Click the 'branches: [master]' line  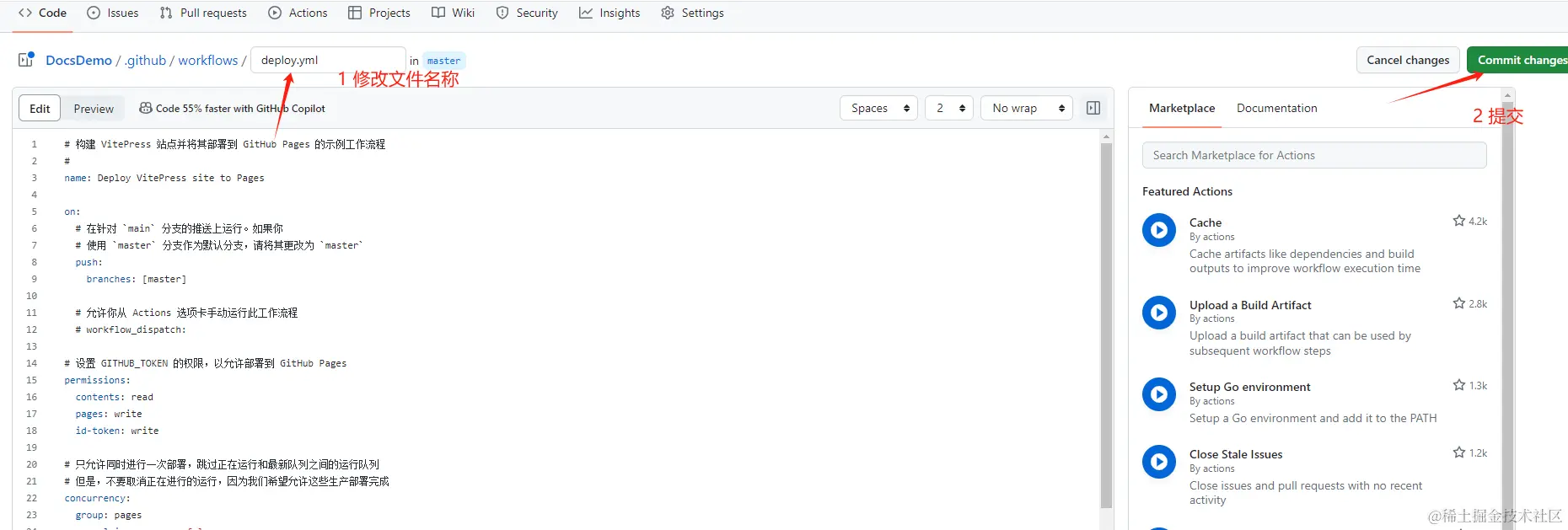tap(136, 279)
